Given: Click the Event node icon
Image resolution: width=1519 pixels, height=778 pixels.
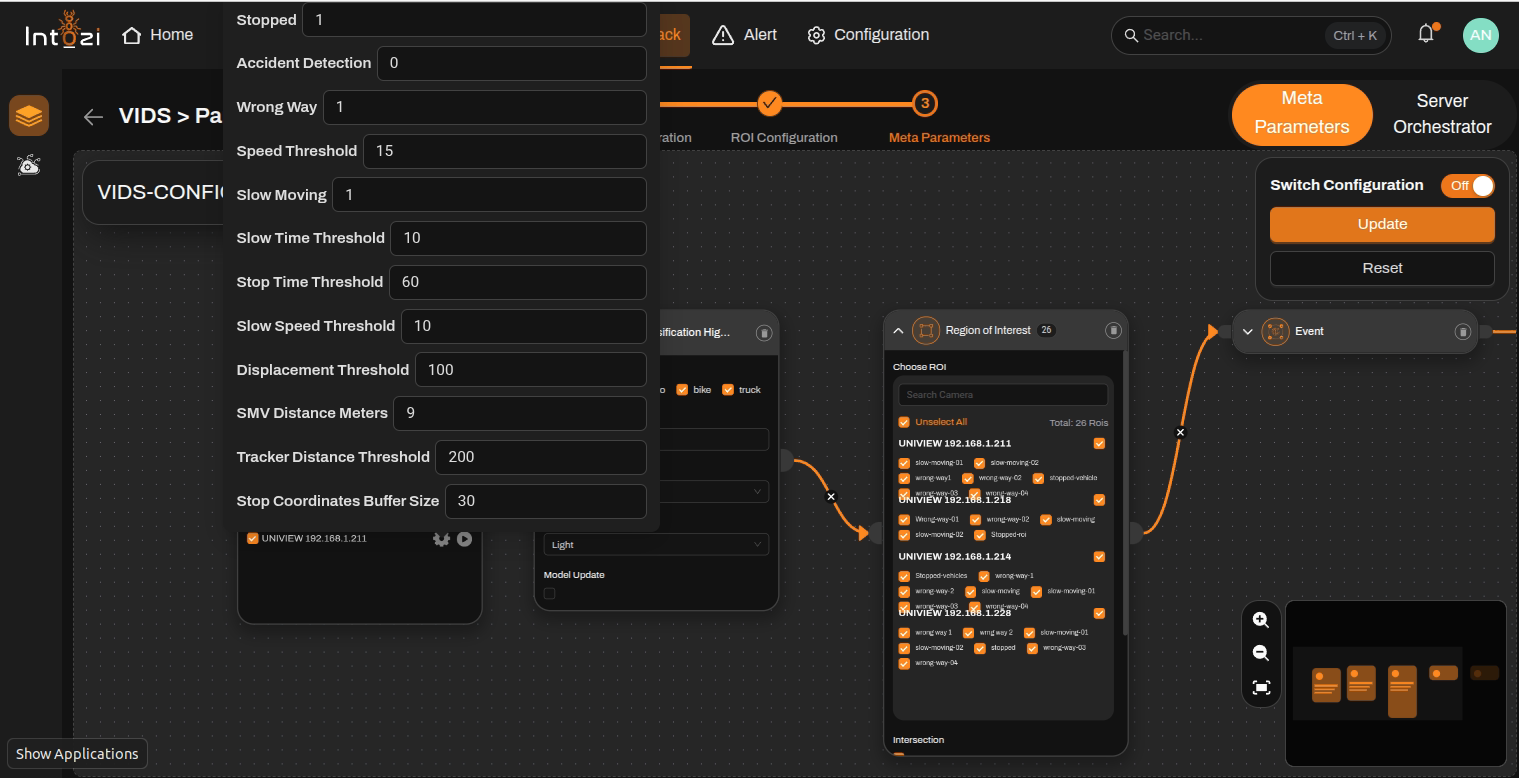Looking at the screenshot, I should pyautogui.click(x=1275, y=331).
